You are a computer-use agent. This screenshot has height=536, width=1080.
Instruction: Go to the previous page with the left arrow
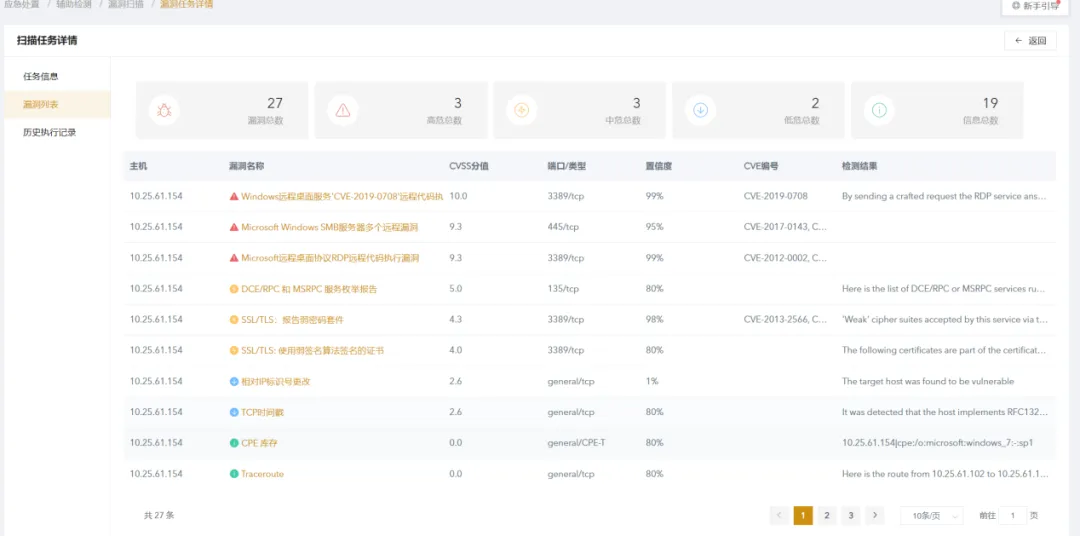click(779, 515)
